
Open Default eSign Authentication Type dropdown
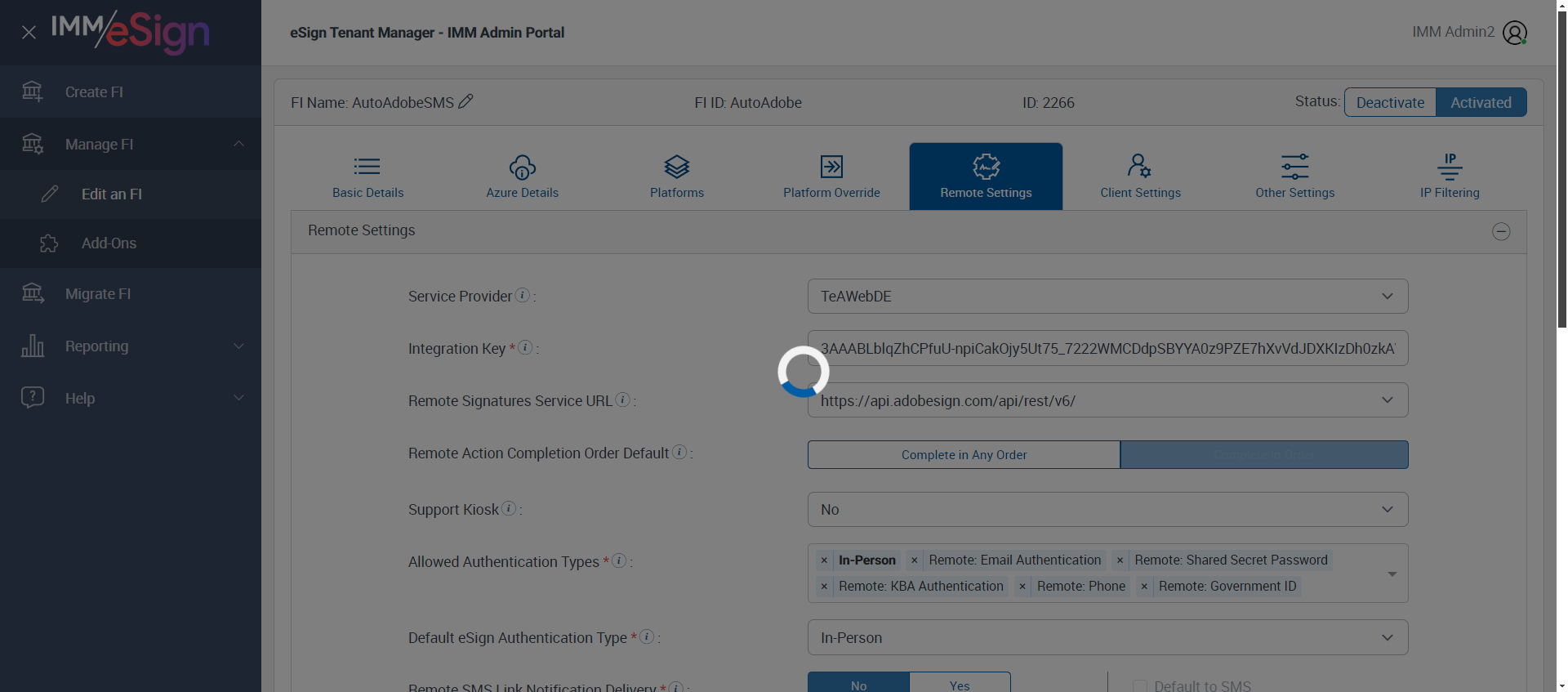tap(1107, 637)
